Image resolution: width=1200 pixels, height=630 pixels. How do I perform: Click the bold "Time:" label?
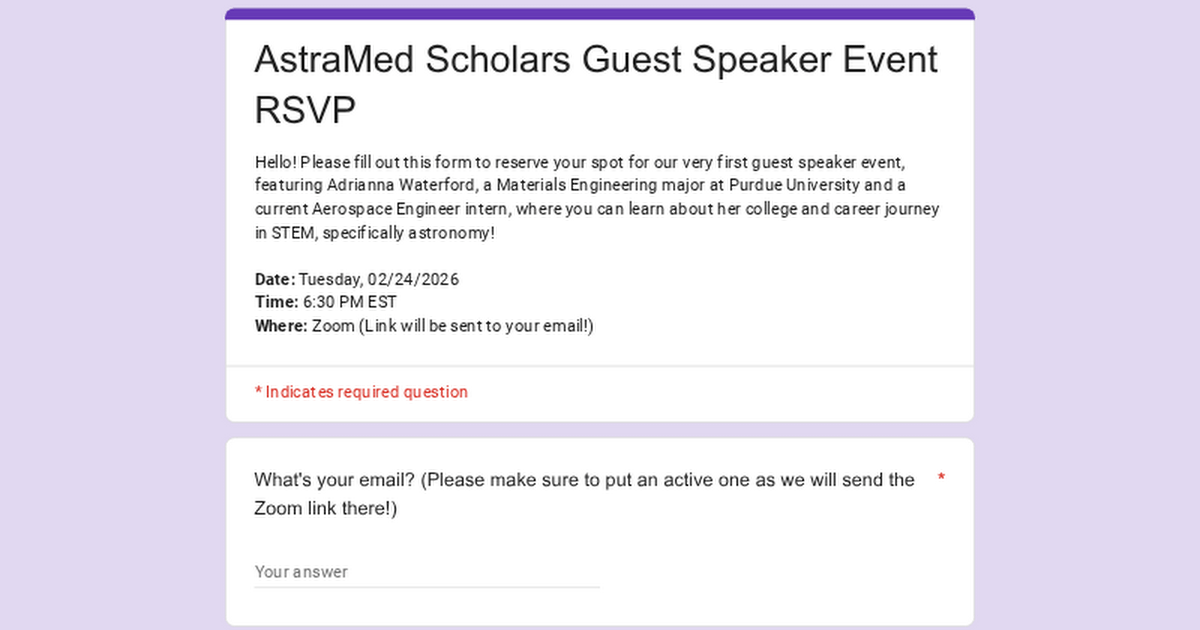pos(277,302)
